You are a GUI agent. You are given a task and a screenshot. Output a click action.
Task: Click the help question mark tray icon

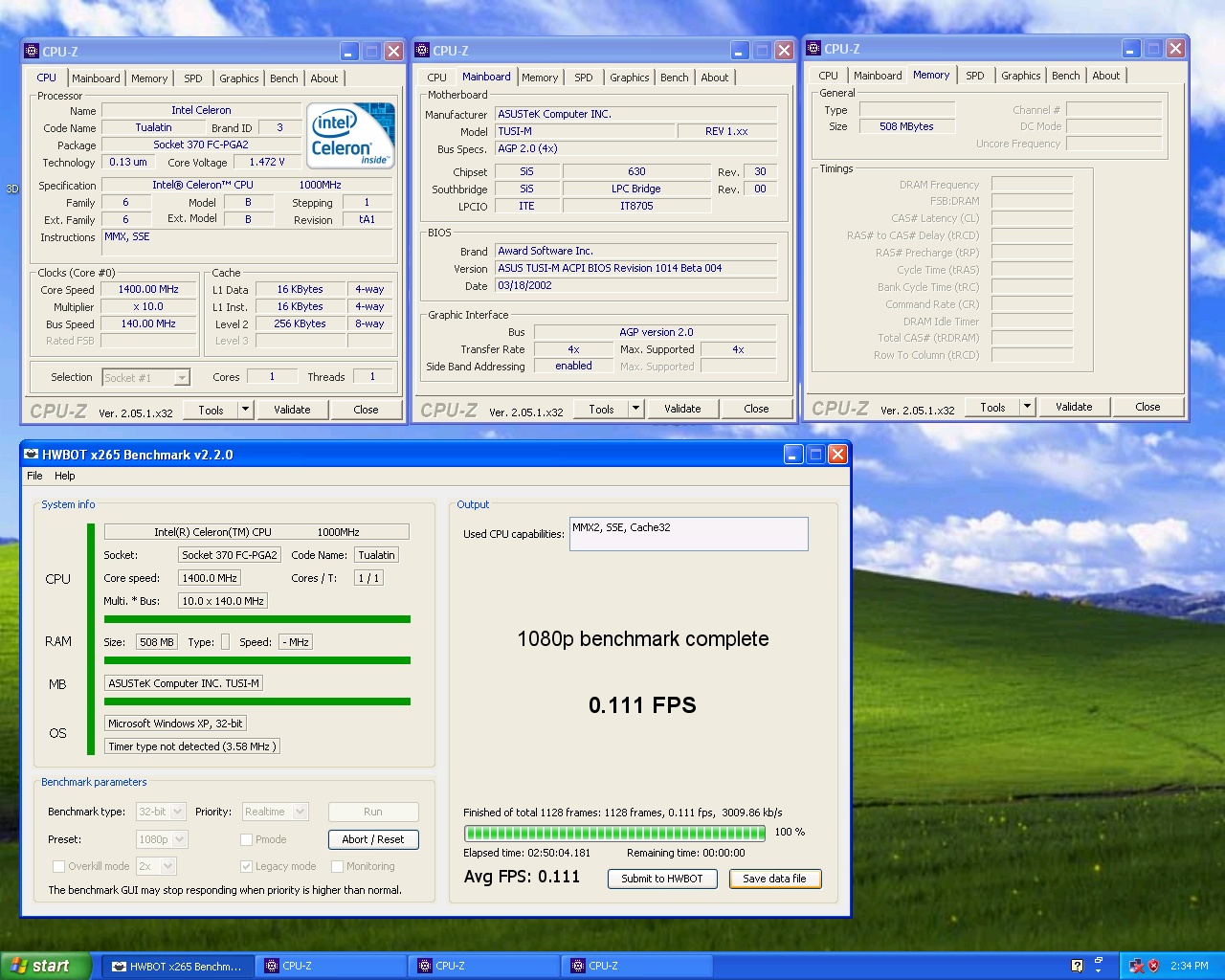pyautogui.click(x=1077, y=966)
